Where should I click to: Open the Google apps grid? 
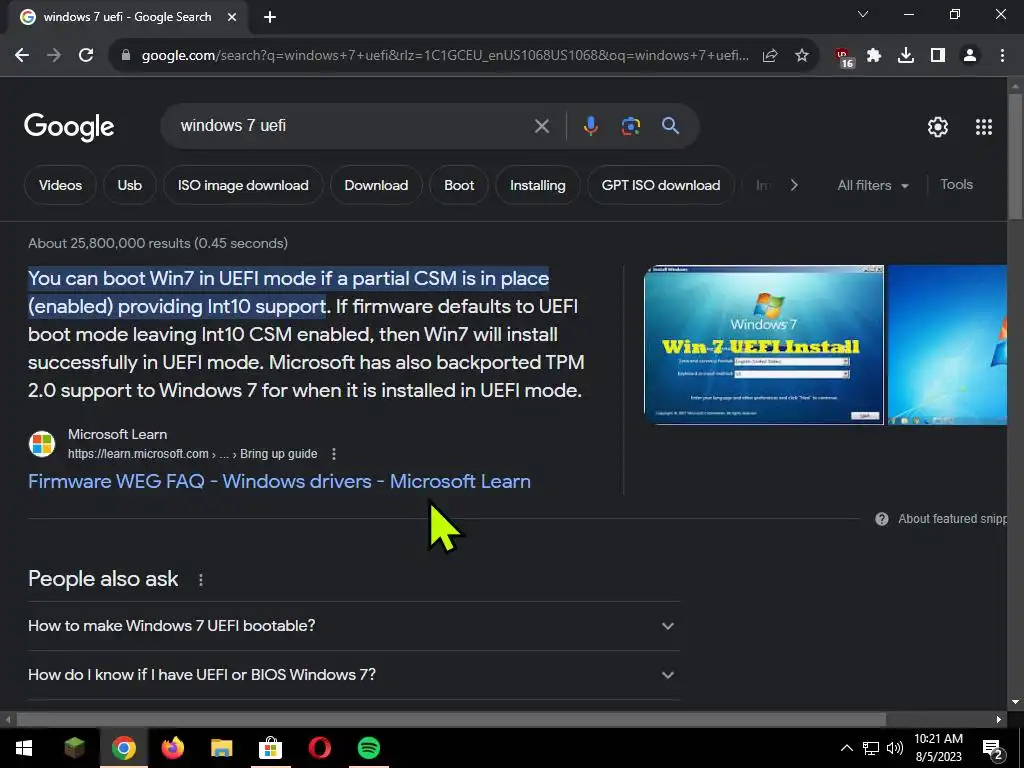tap(984, 127)
